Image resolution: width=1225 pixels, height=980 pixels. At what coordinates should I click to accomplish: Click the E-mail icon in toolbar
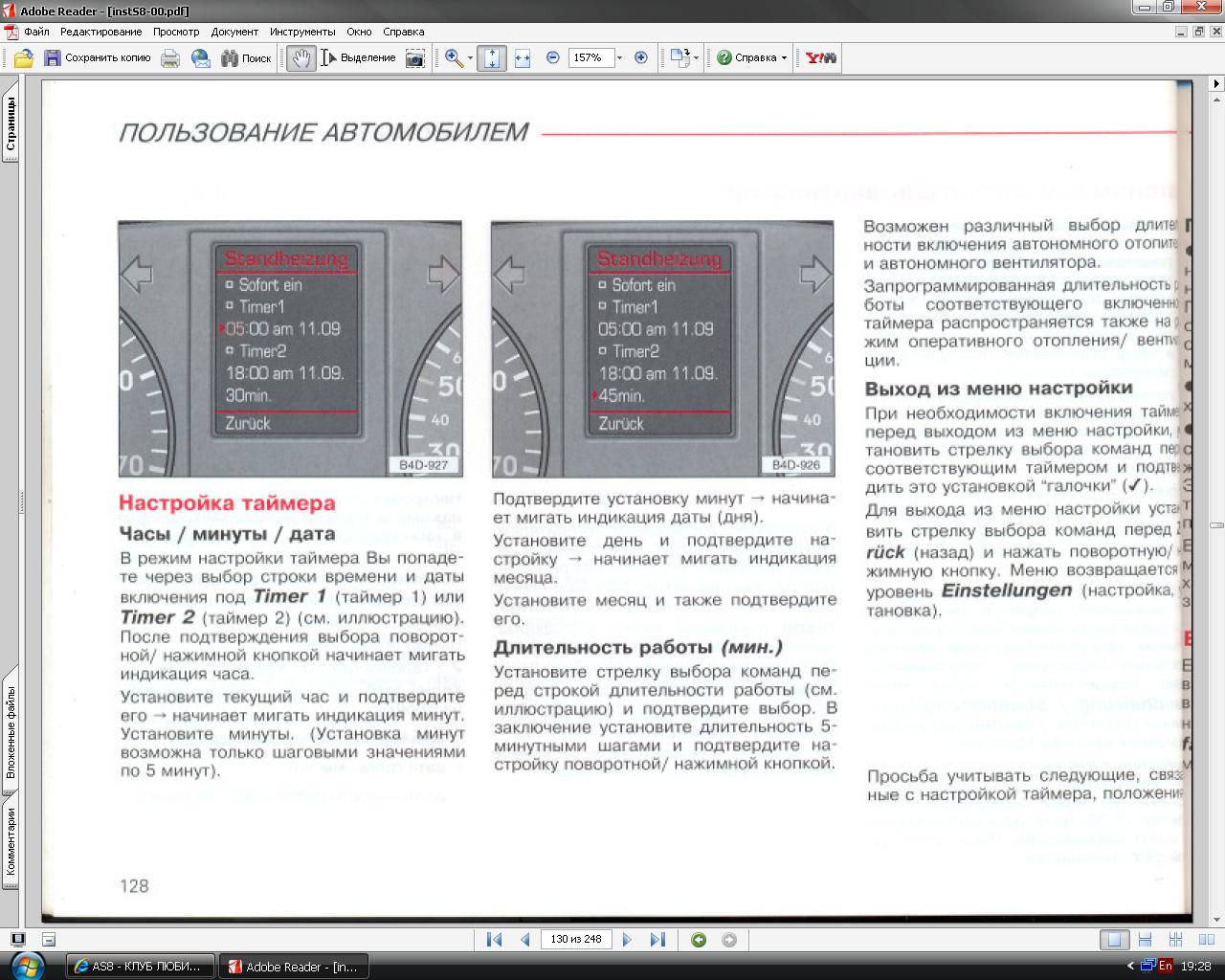pyautogui.click(x=200, y=58)
